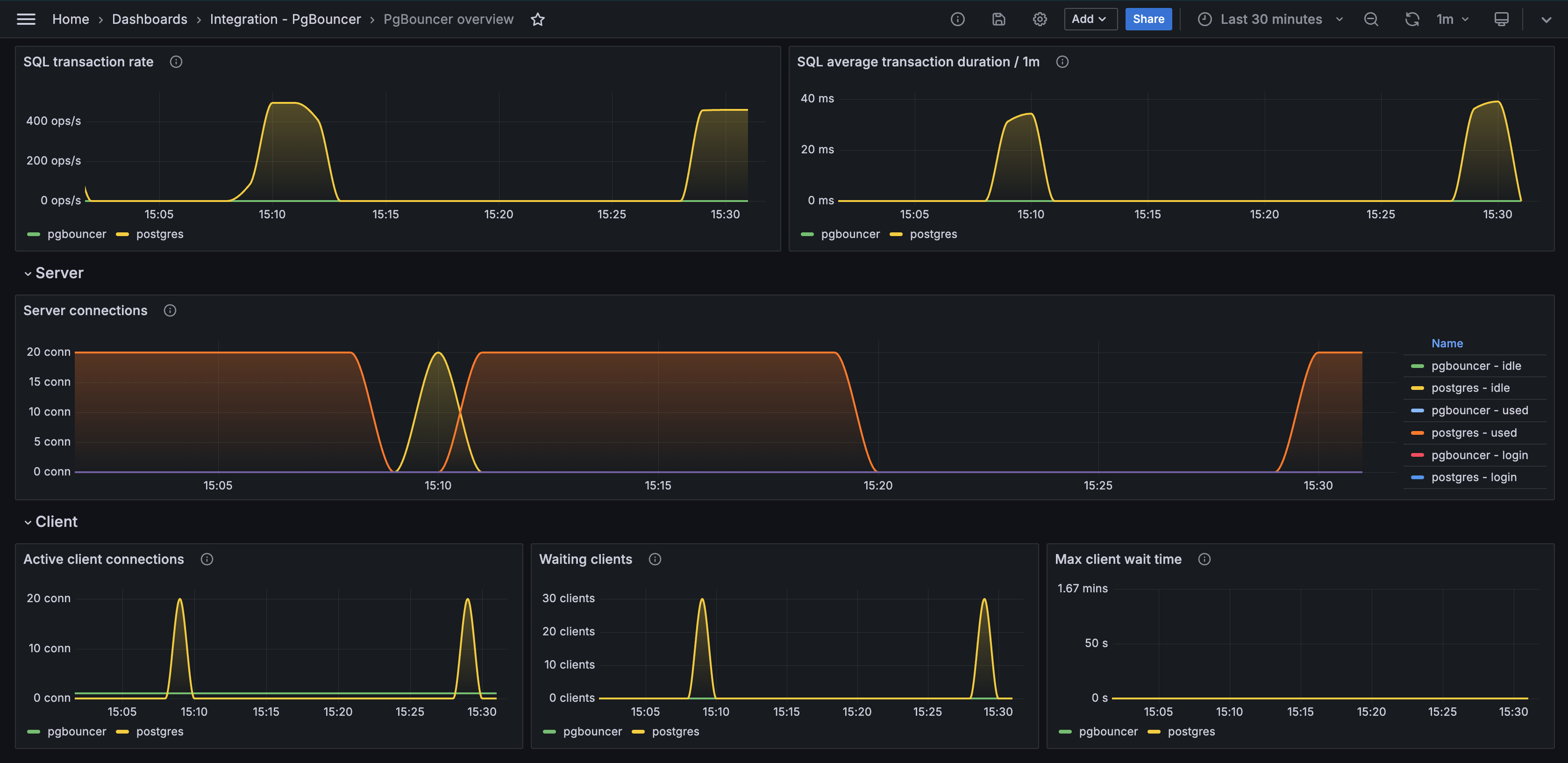Star the PgBouncer overview dashboard
This screenshot has height=763, width=1568.
[537, 20]
